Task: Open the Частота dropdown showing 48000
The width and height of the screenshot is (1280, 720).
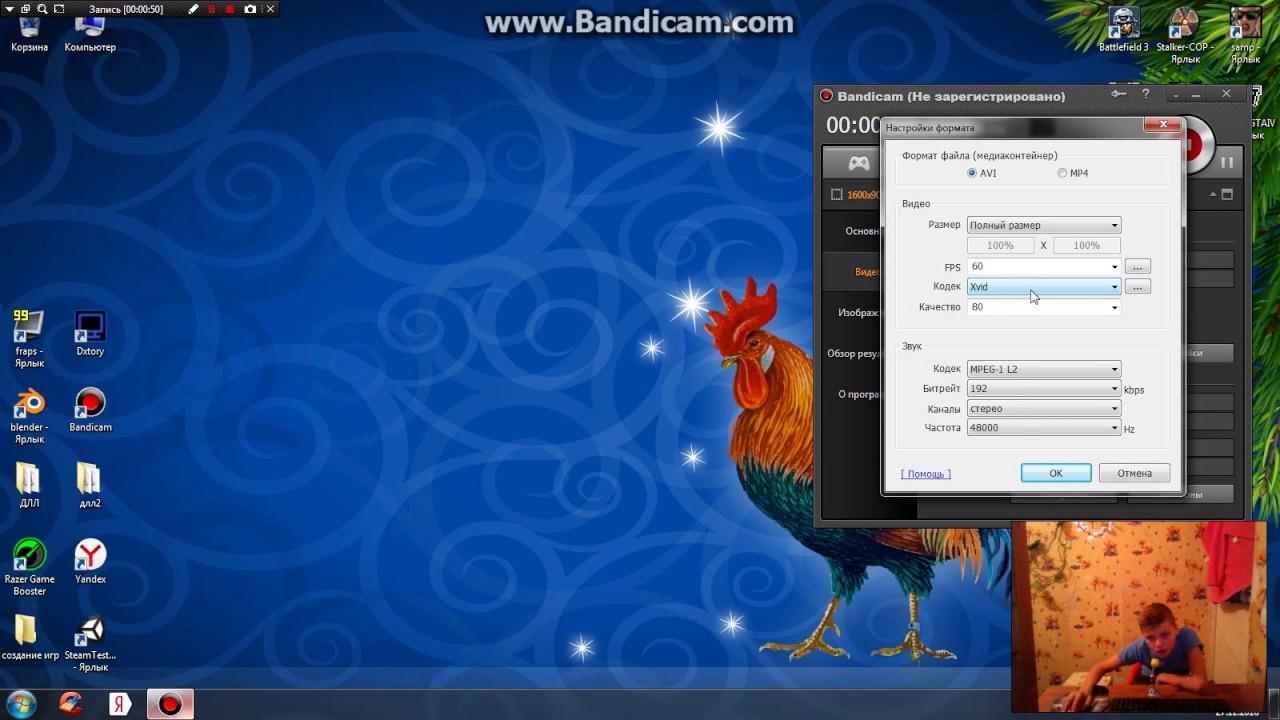Action: pyautogui.click(x=1044, y=428)
